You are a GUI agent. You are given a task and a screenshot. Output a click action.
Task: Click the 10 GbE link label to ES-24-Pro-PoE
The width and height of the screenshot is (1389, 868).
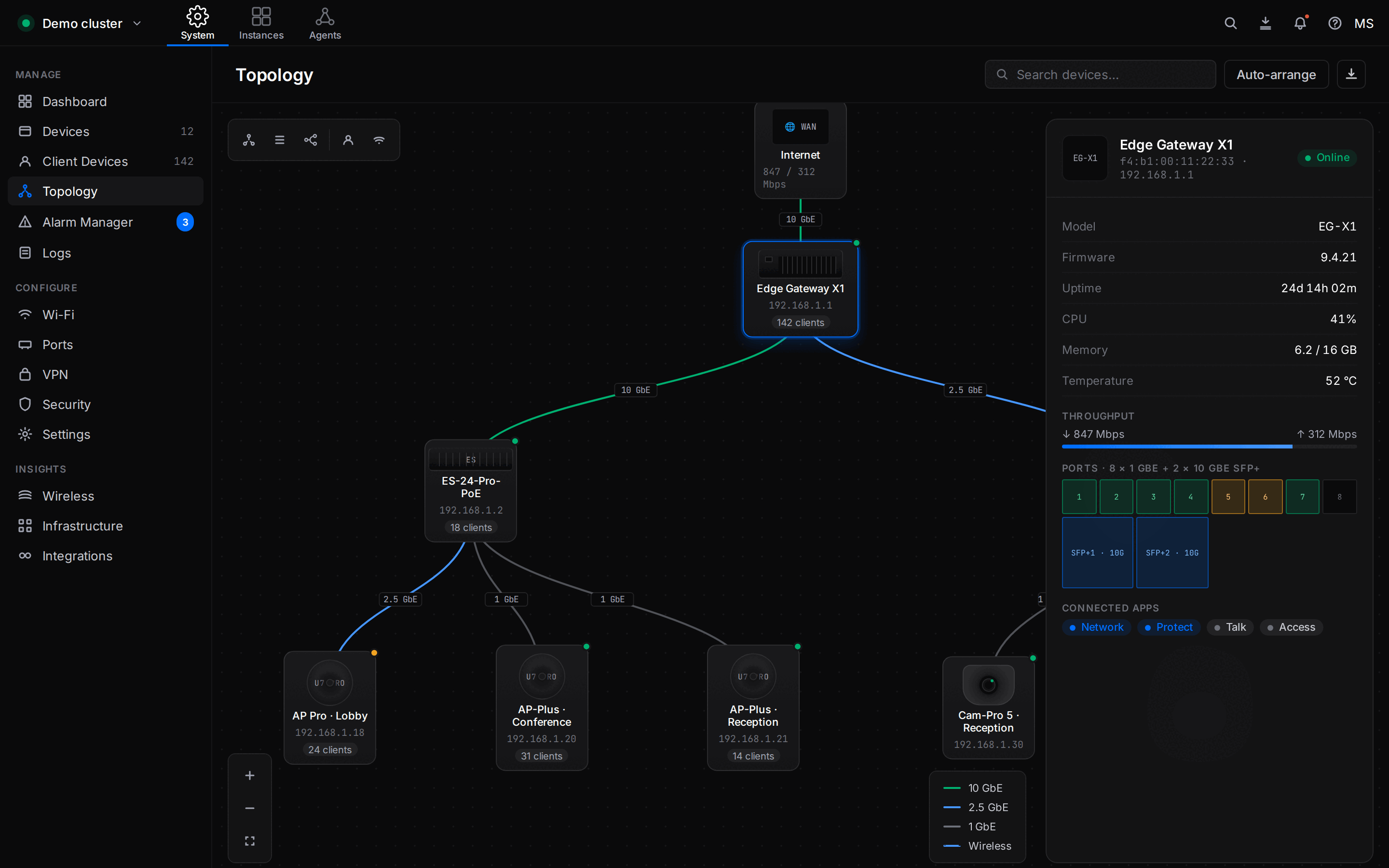click(x=635, y=391)
